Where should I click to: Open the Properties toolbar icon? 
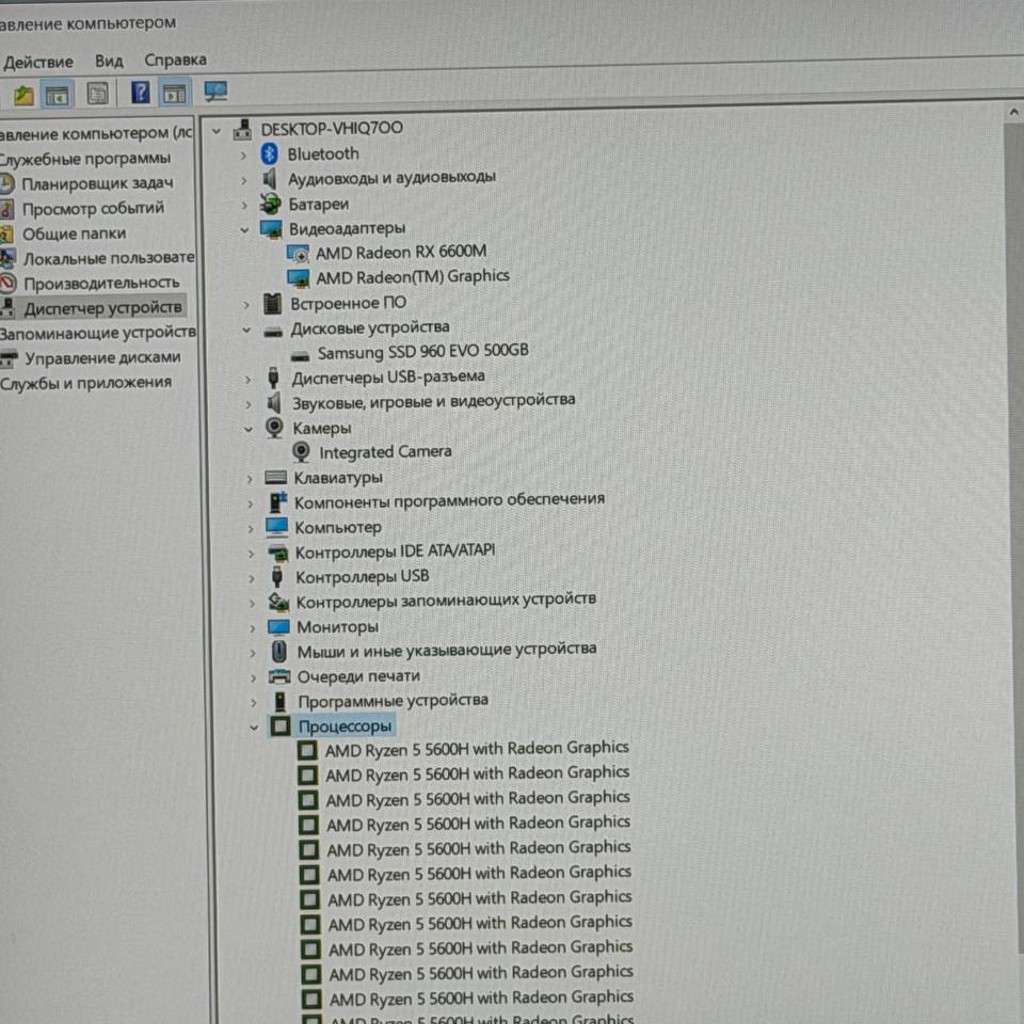(x=98, y=94)
